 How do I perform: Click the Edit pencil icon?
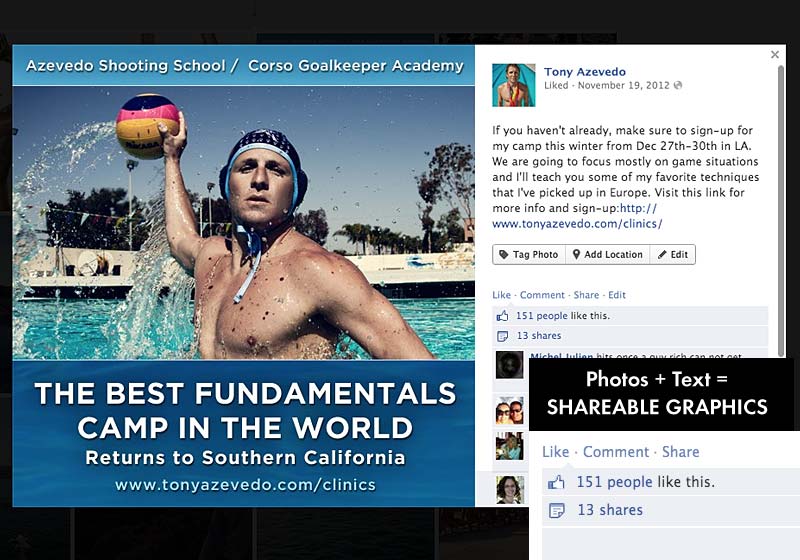tap(662, 254)
